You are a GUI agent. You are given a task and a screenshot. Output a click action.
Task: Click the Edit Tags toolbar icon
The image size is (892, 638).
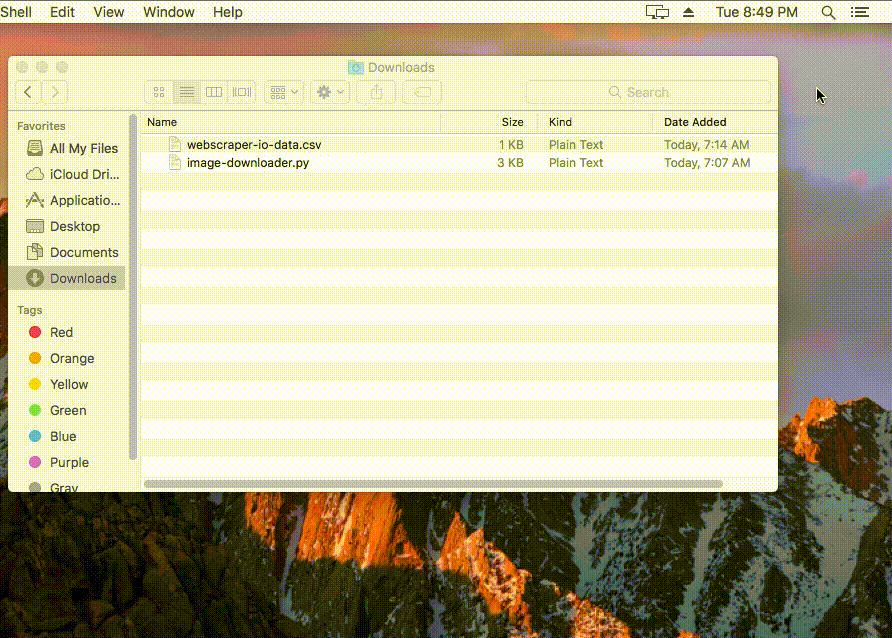pos(421,92)
